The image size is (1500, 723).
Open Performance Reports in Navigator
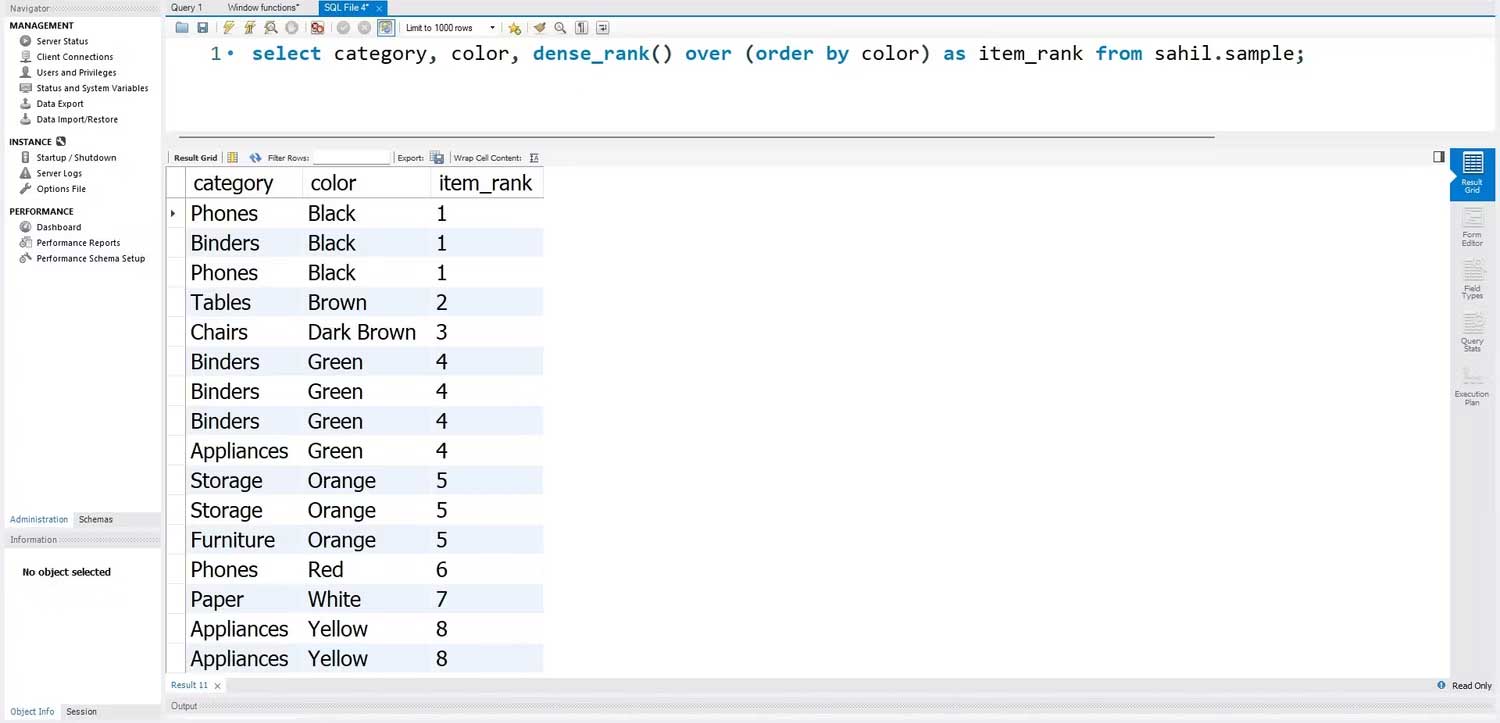pos(78,243)
